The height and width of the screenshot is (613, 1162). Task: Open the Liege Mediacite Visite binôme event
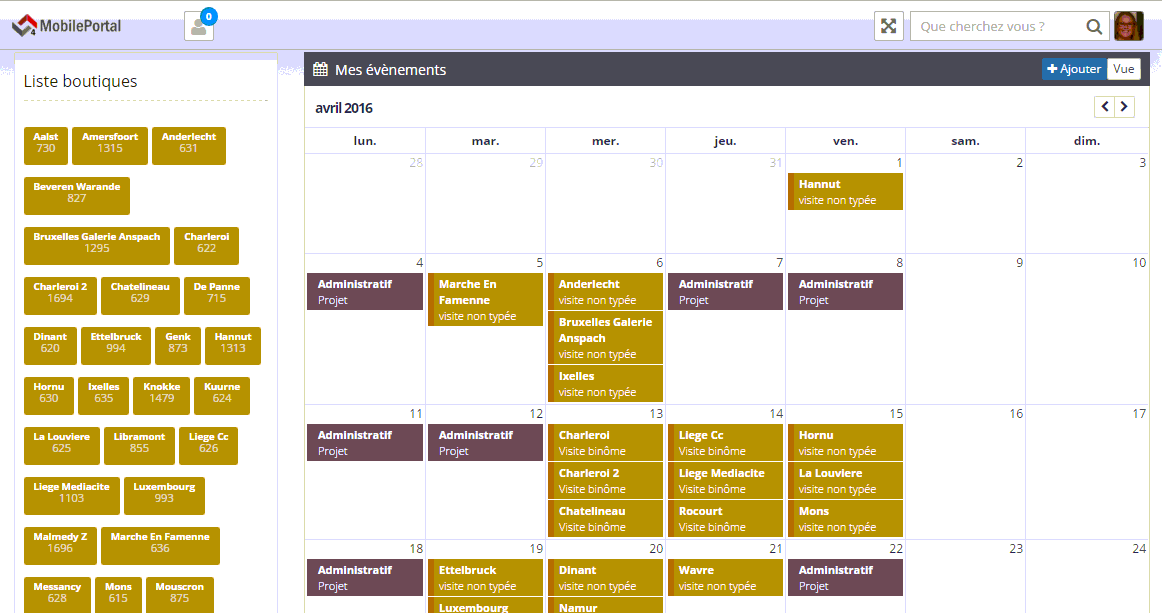[x=726, y=481]
